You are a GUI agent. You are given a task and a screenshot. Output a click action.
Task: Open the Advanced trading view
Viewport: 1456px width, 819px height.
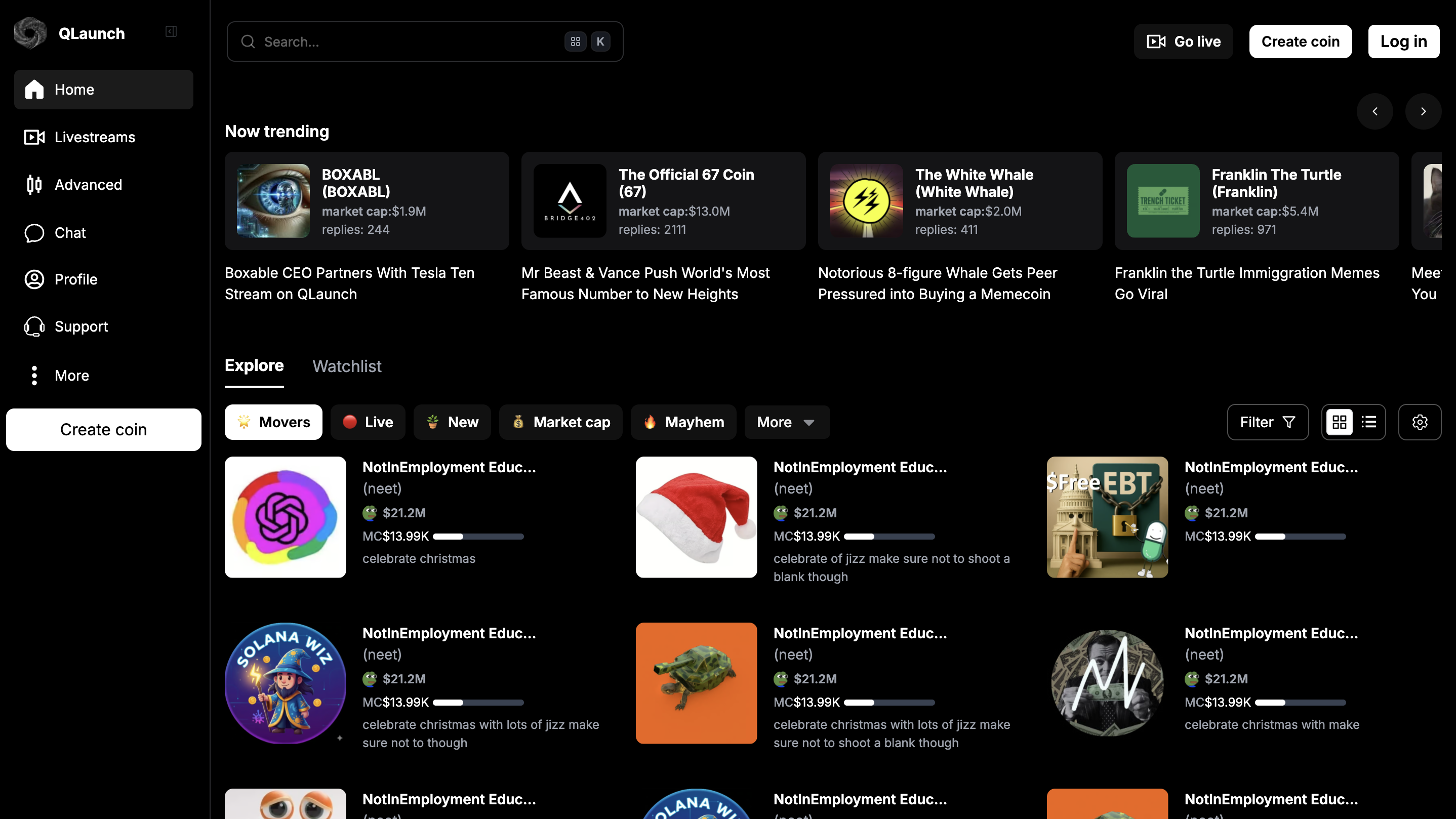coord(88,185)
